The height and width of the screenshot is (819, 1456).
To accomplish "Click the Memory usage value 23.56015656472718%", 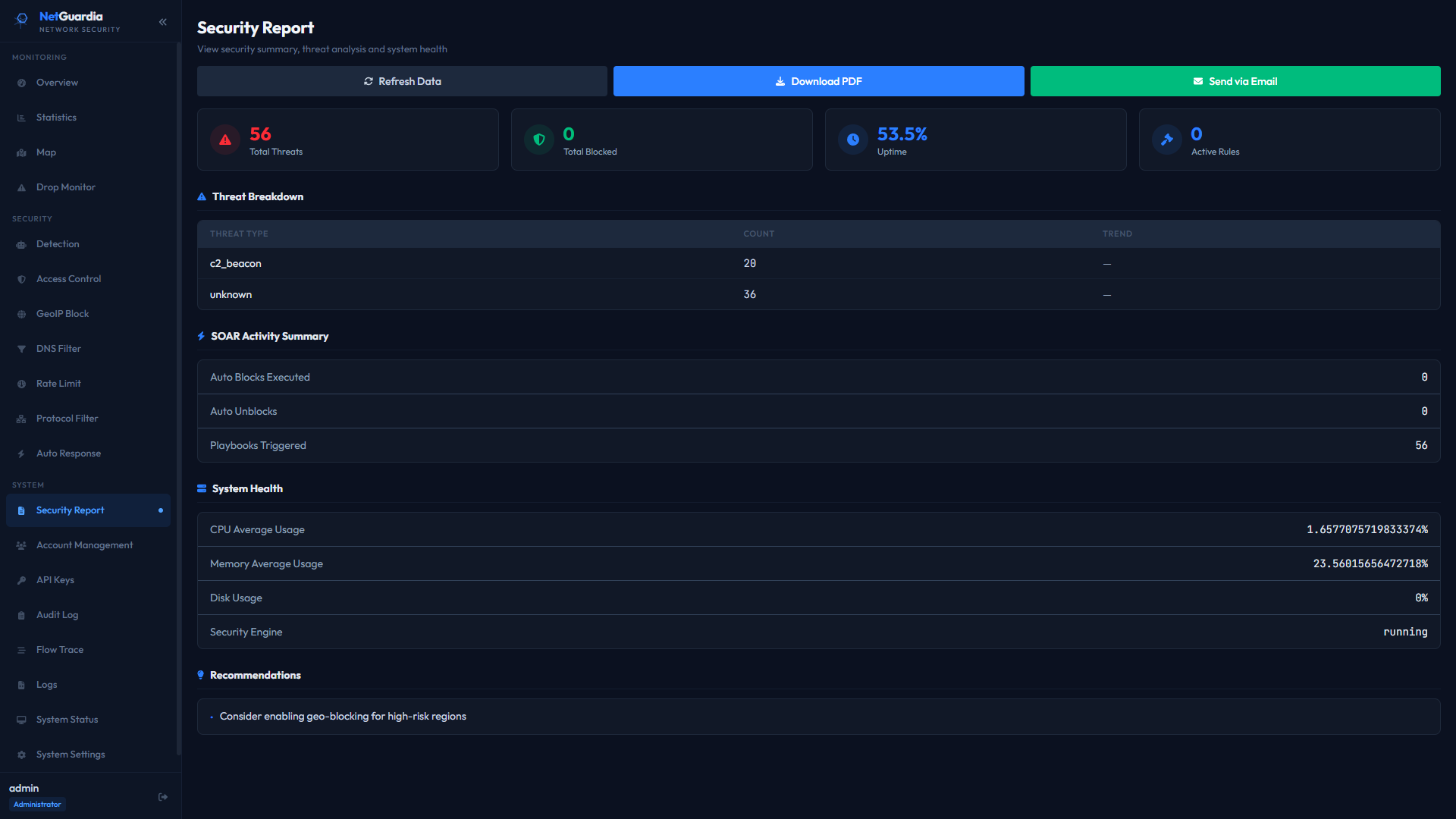I will (x=1370, y=563).
